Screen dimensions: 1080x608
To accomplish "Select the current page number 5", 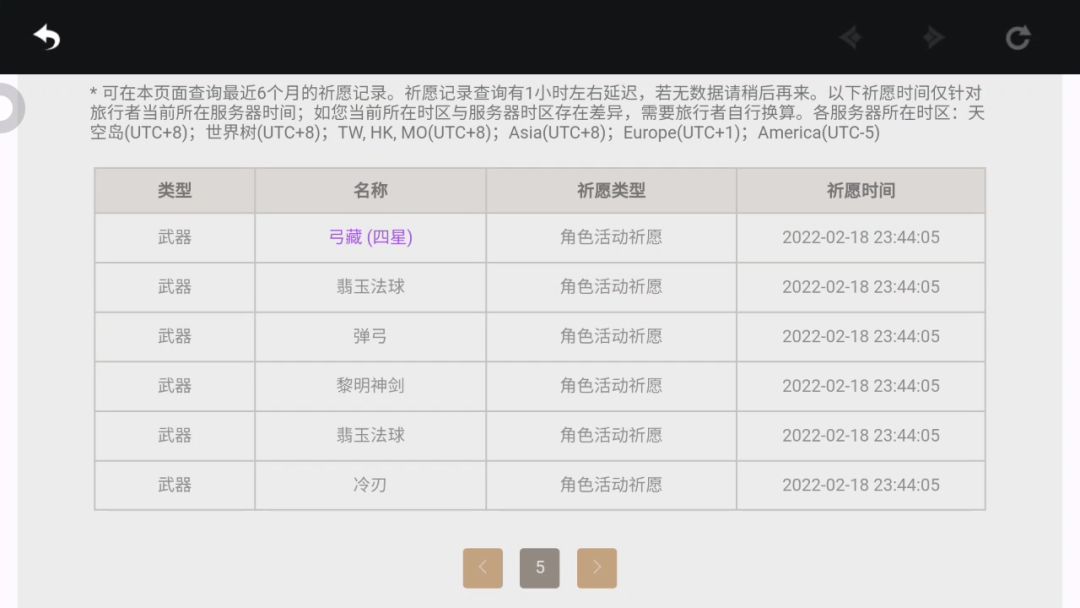I will point(539,568).
